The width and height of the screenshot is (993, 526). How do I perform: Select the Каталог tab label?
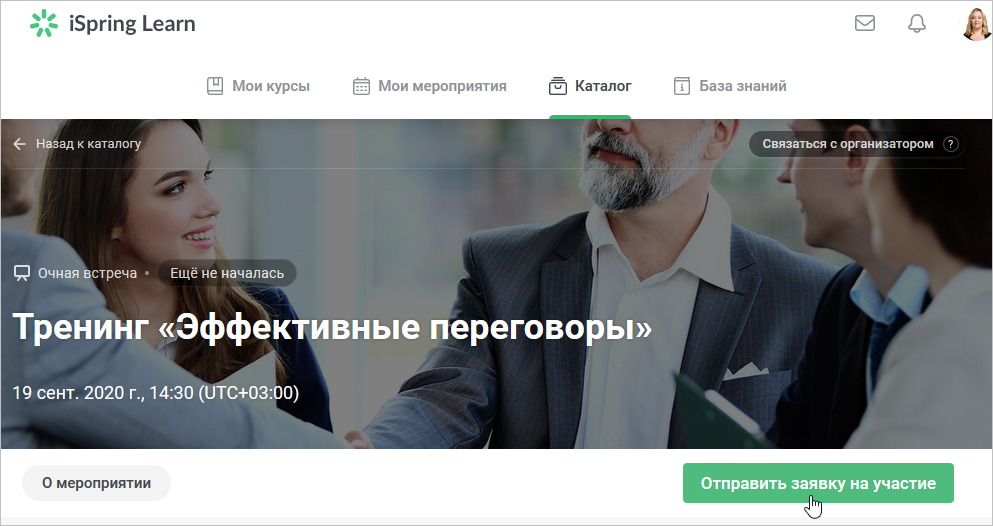[603, 85]
